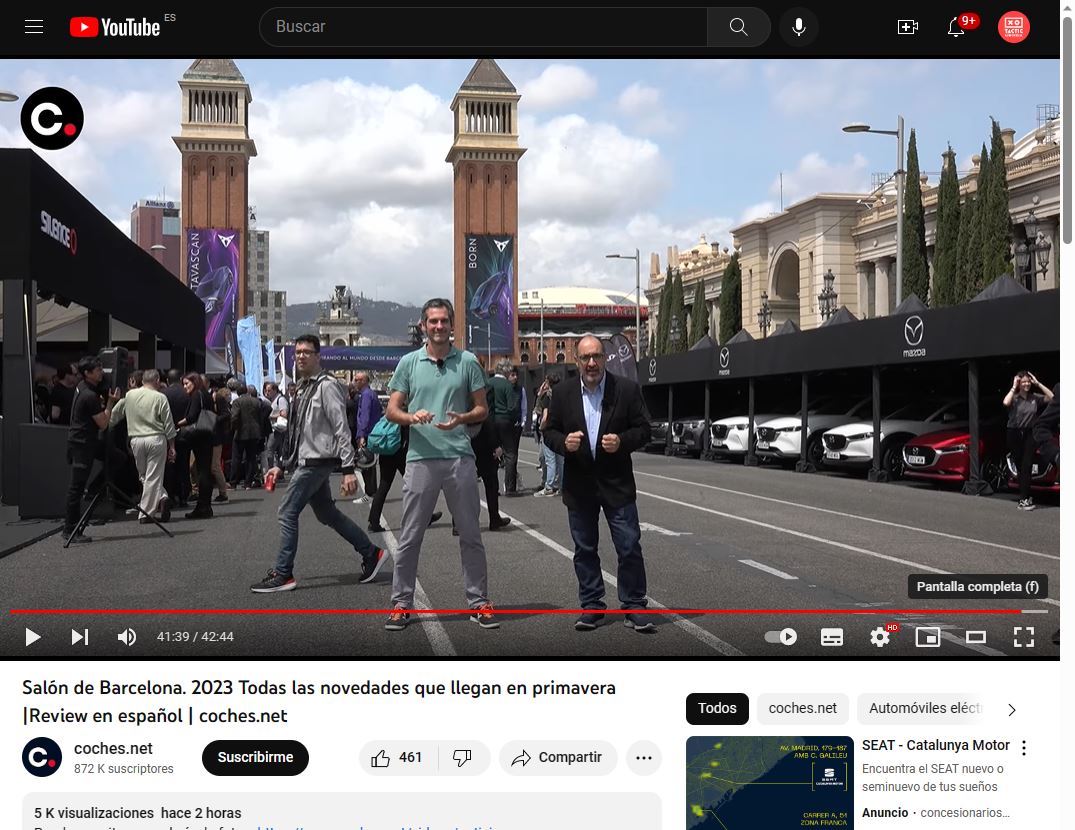
Task: Skip to the next video
Action: [x=80, y=637]
